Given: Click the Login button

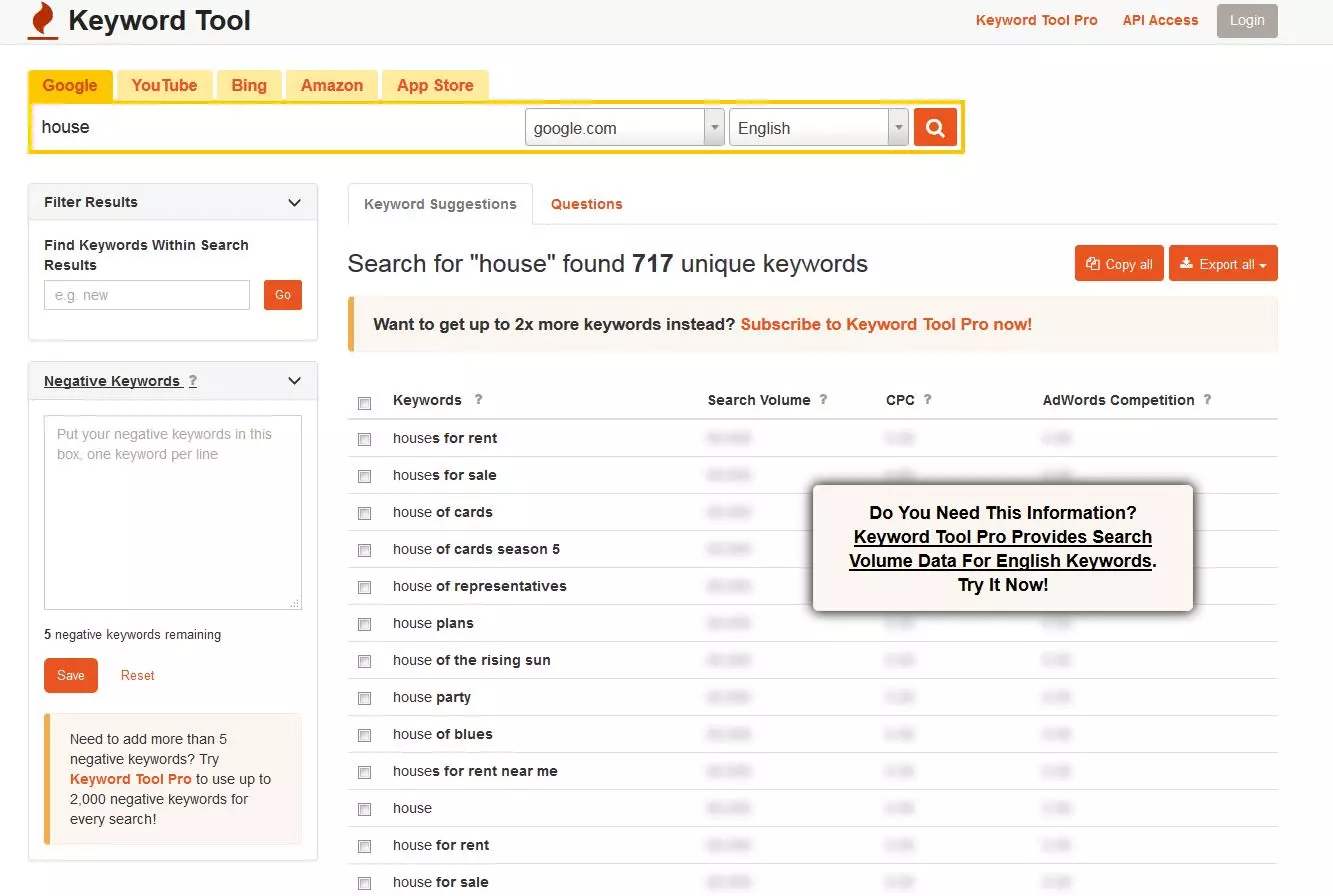Looking at the screenshot, I should [x=1246, y=21].
